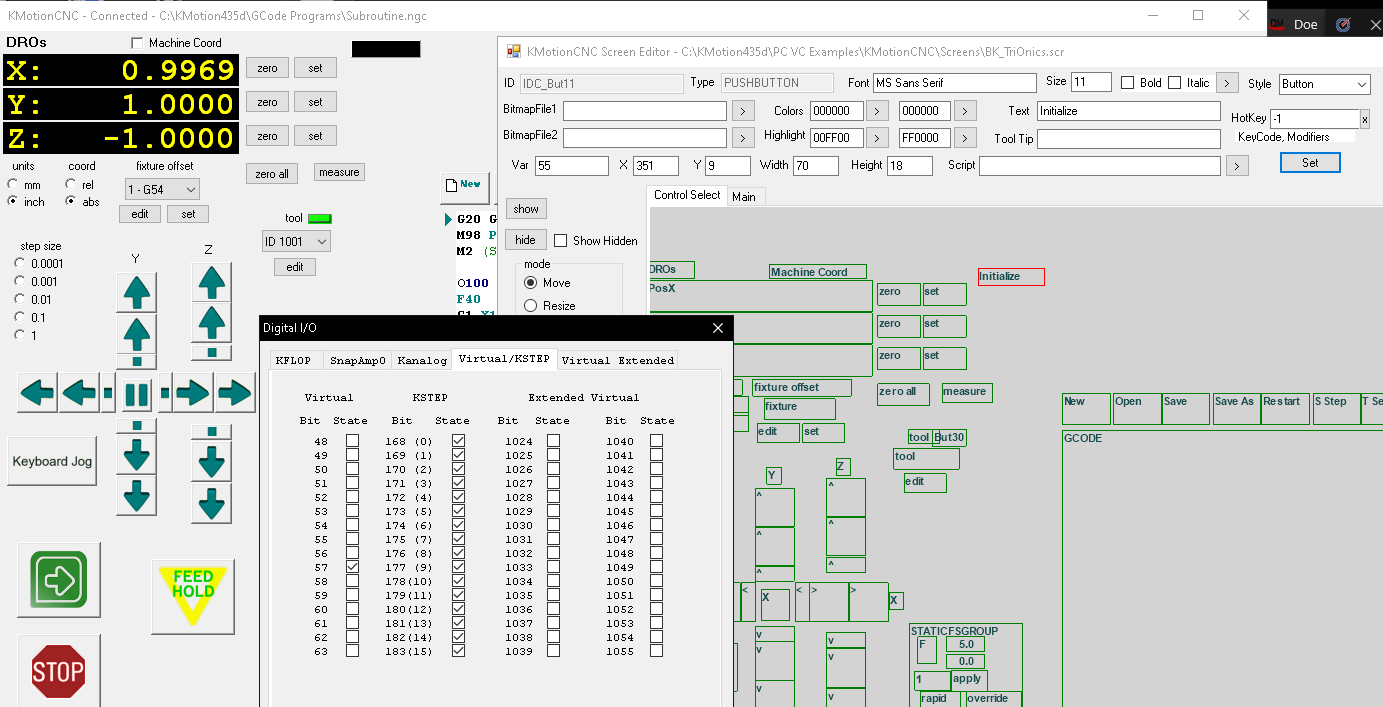Viewport: 1383px width, 707px height.
Task: Open the fixture offset G54 dropdown
Action: 162,189
